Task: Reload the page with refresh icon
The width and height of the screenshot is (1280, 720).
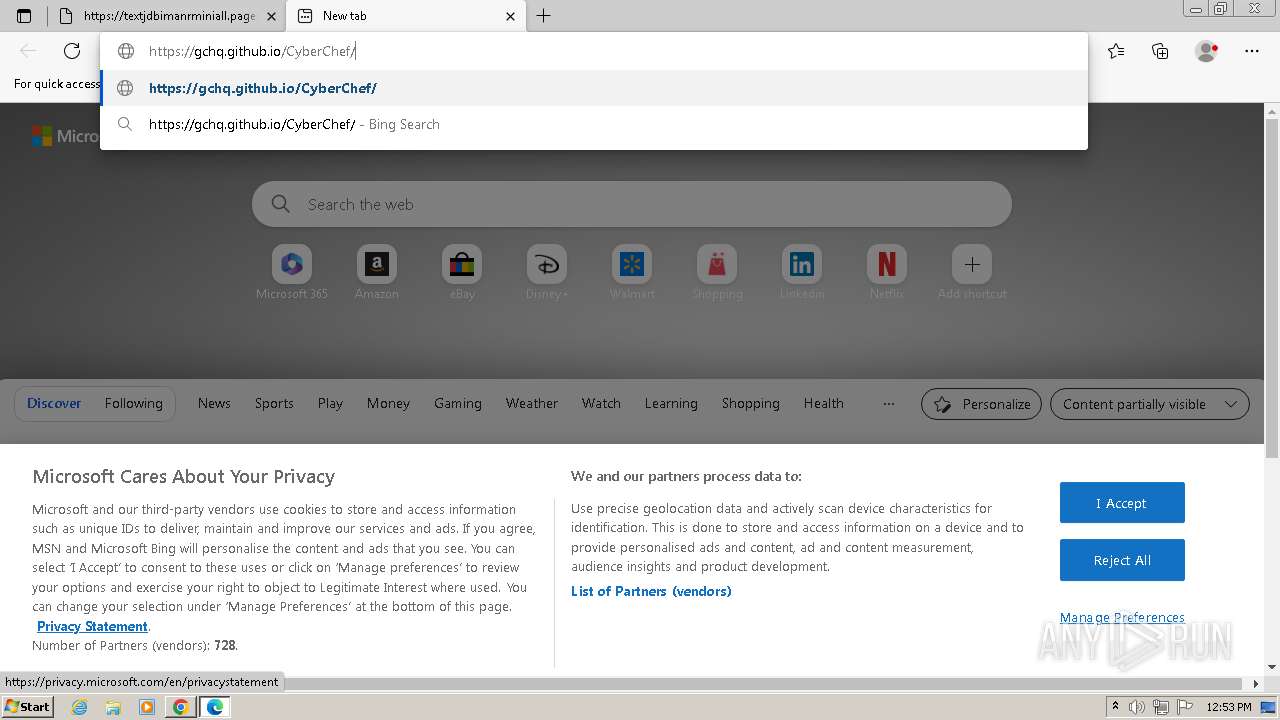Action: [x=72, y=51]
